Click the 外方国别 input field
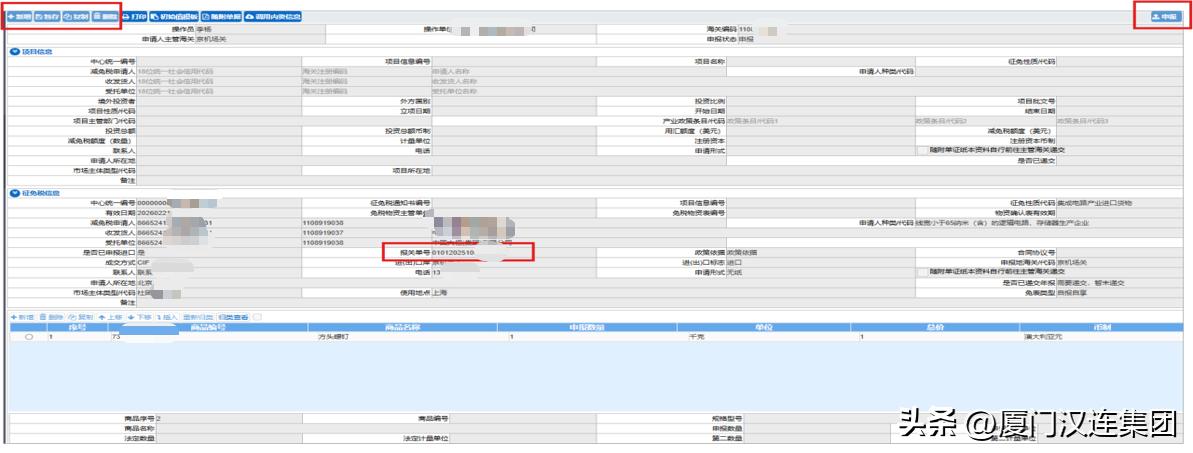Image resolution: width=1193 pixels, height=453 pixels. tap(514, 101)
